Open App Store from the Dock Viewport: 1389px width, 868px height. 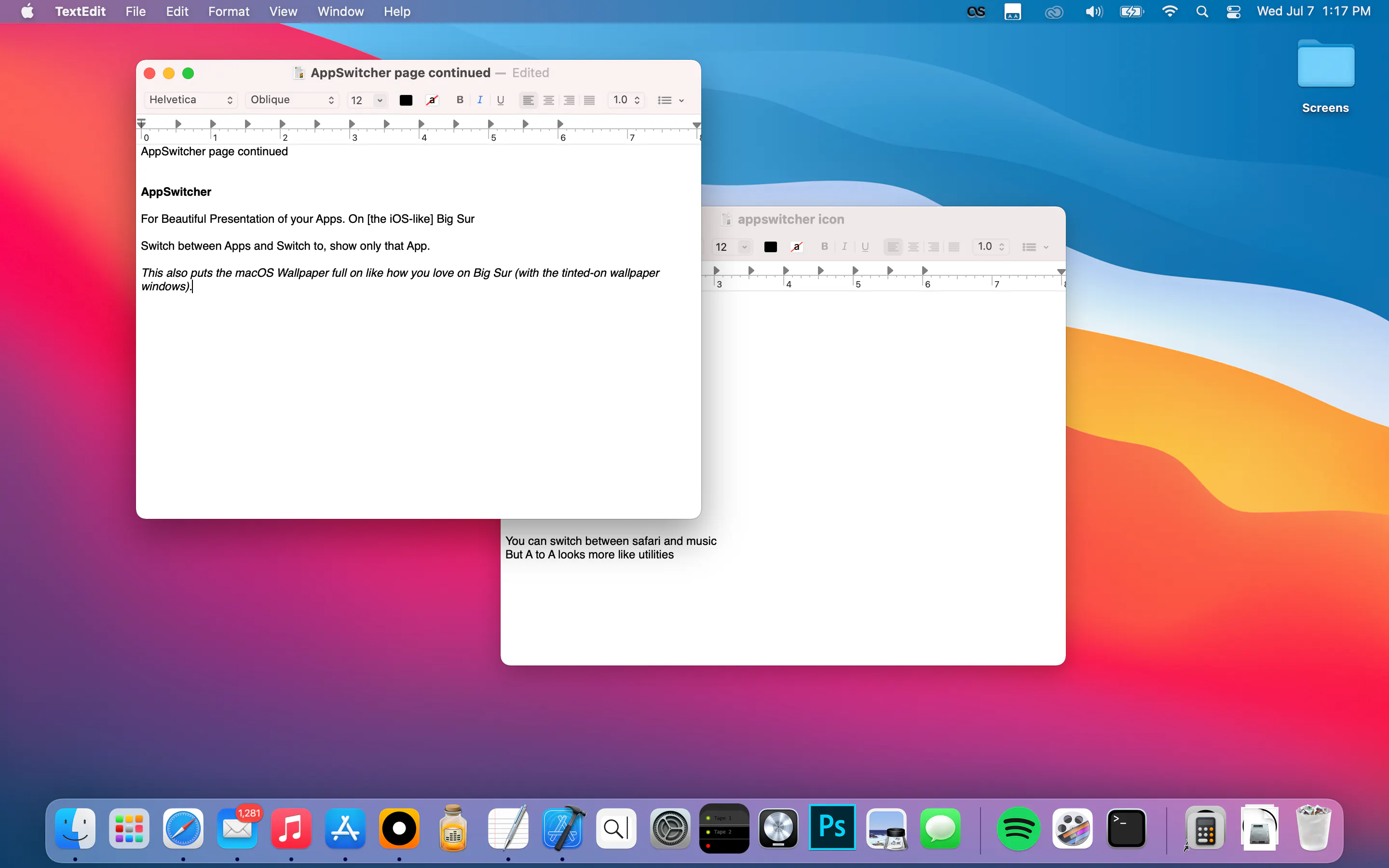click(345, 828)
